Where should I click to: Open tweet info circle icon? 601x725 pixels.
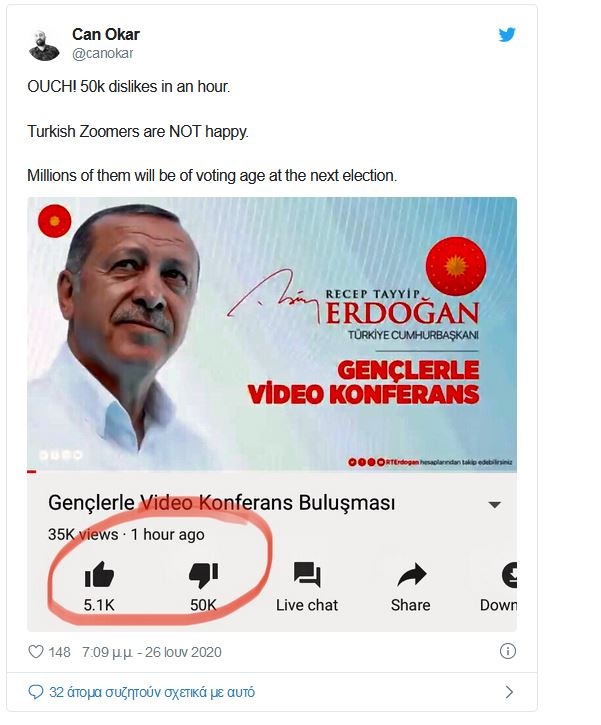[508, 651]
